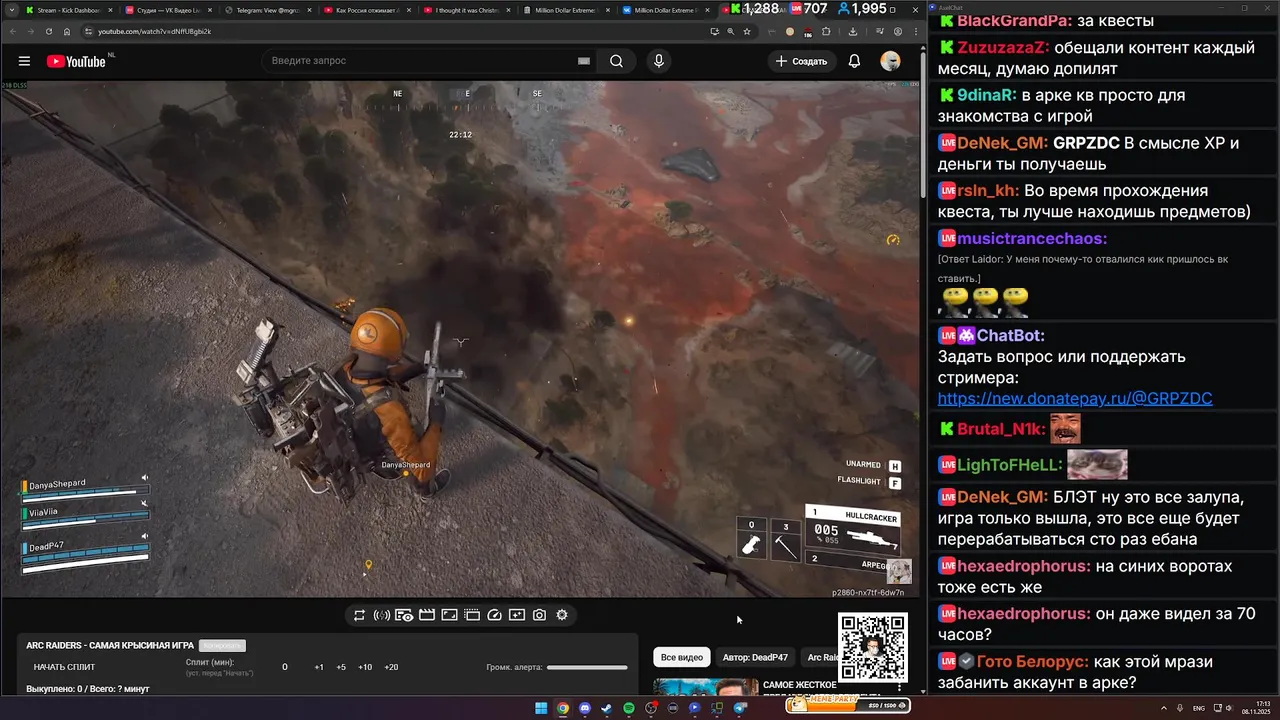This screenshot has width=1280, height=720.
Task: Open the Windows Start button
Action: pos(541,708)
